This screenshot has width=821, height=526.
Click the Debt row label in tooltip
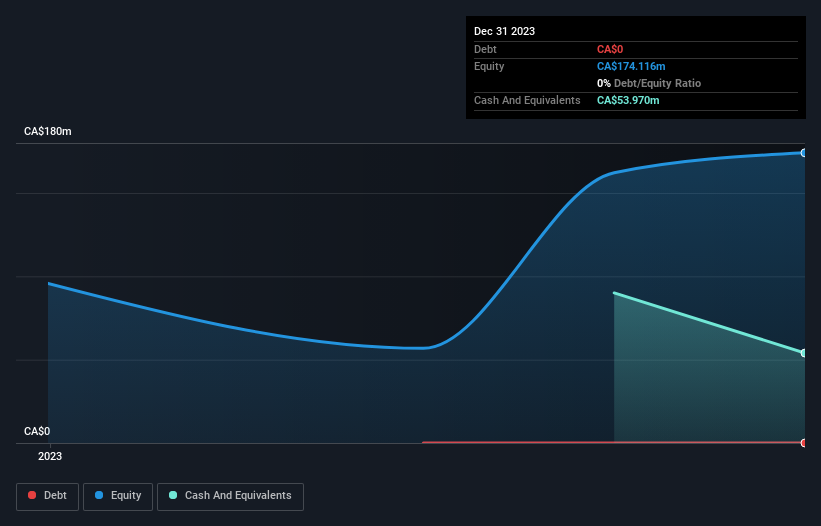(x=485, y=49)
